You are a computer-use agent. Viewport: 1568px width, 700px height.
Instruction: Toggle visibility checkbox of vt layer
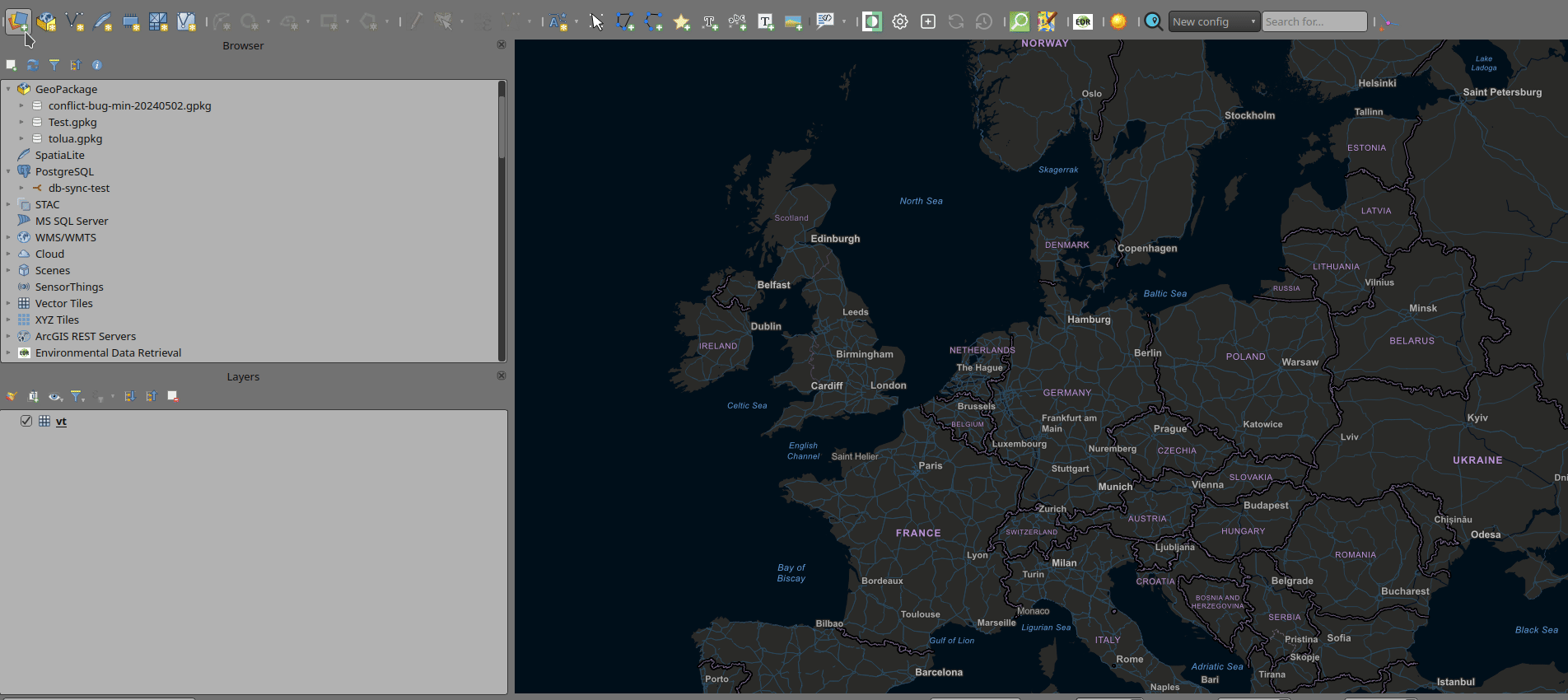pyautogui.click(x=26, y=421)
